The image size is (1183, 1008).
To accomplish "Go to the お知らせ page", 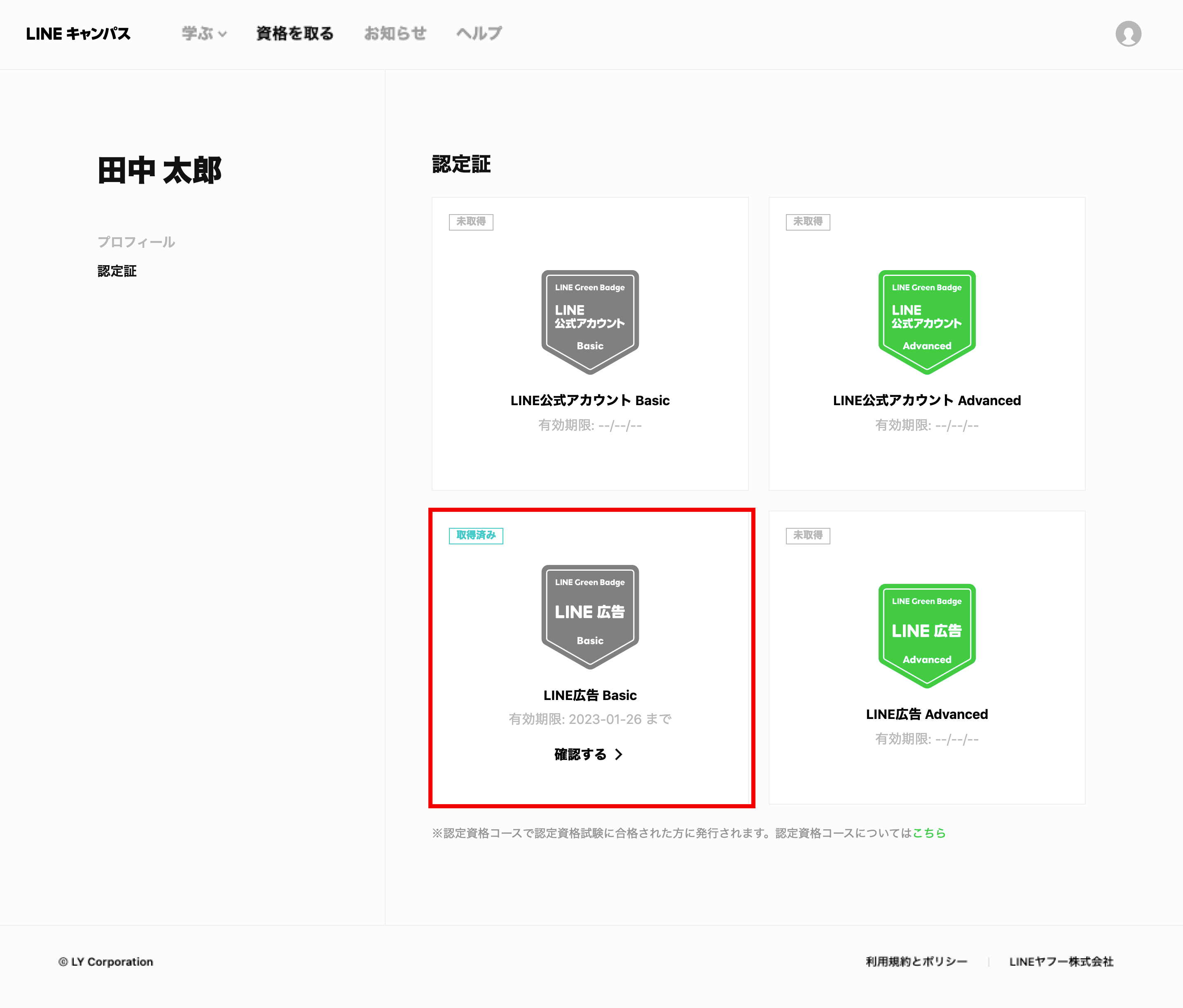I will 395,34.
